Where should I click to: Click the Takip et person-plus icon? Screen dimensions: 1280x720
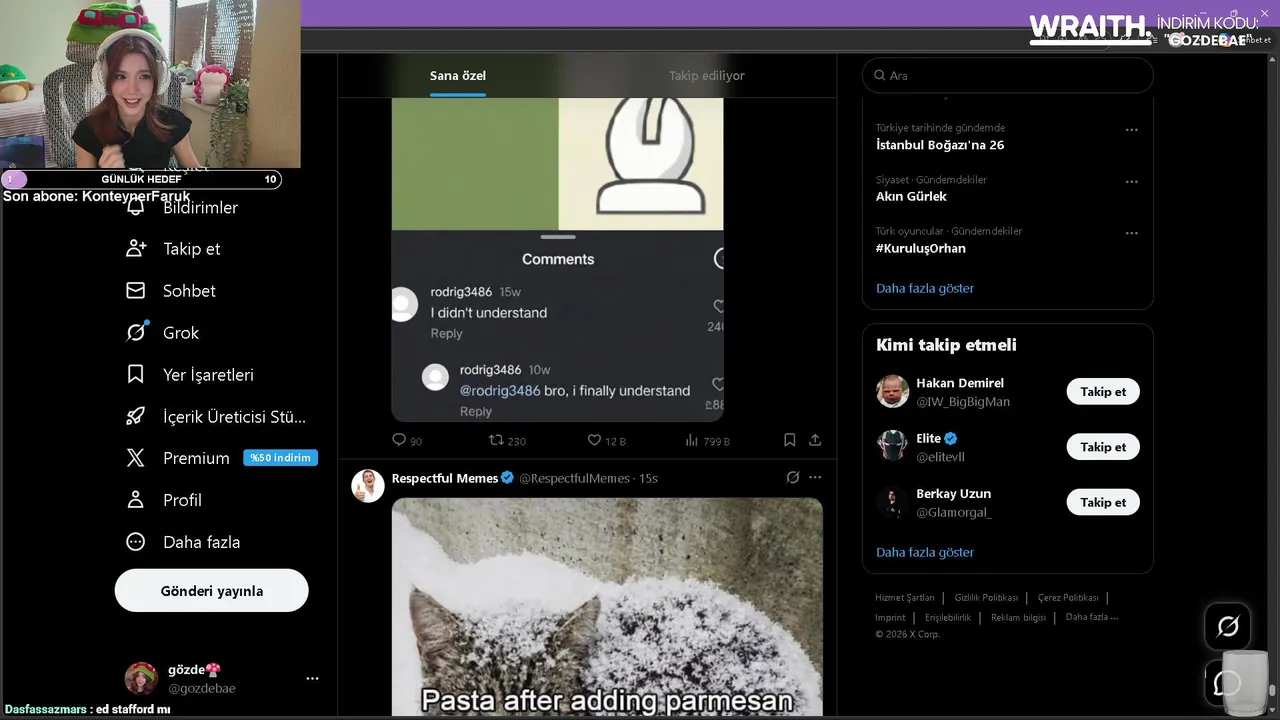[136, 249]
